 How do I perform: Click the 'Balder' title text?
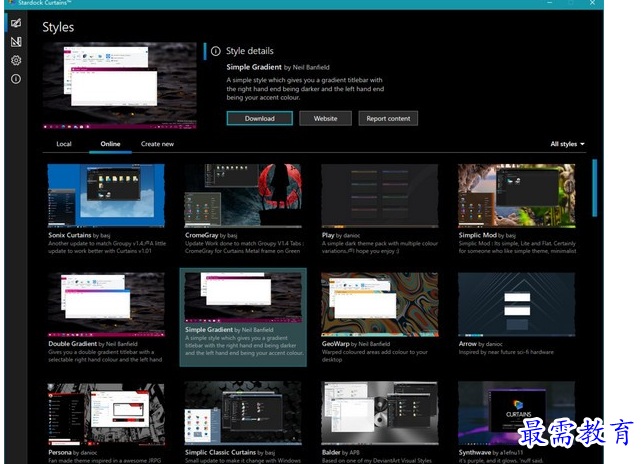coord(331,453)
